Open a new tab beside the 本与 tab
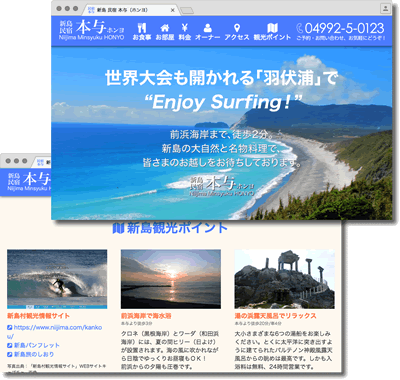This screenshot has width=400, height=380. pos(187,11)
